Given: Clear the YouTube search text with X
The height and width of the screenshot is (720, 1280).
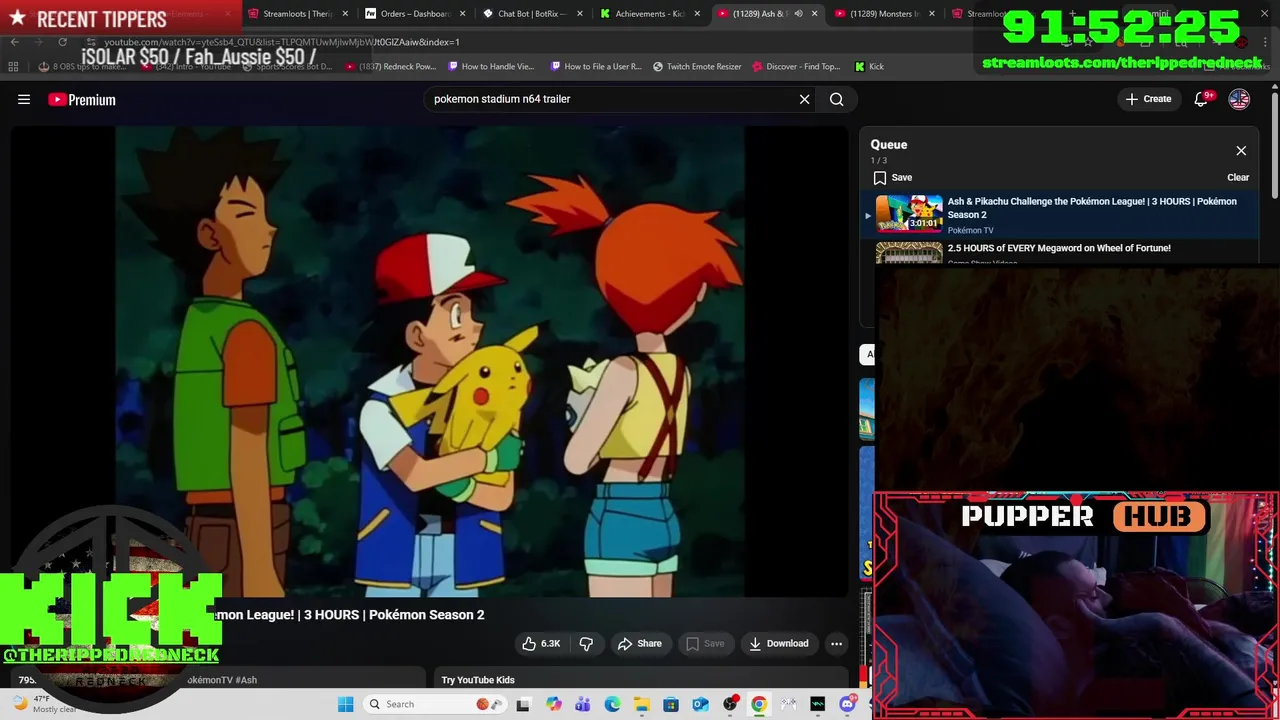Looking at the screenshot, I should coord(804,99).
